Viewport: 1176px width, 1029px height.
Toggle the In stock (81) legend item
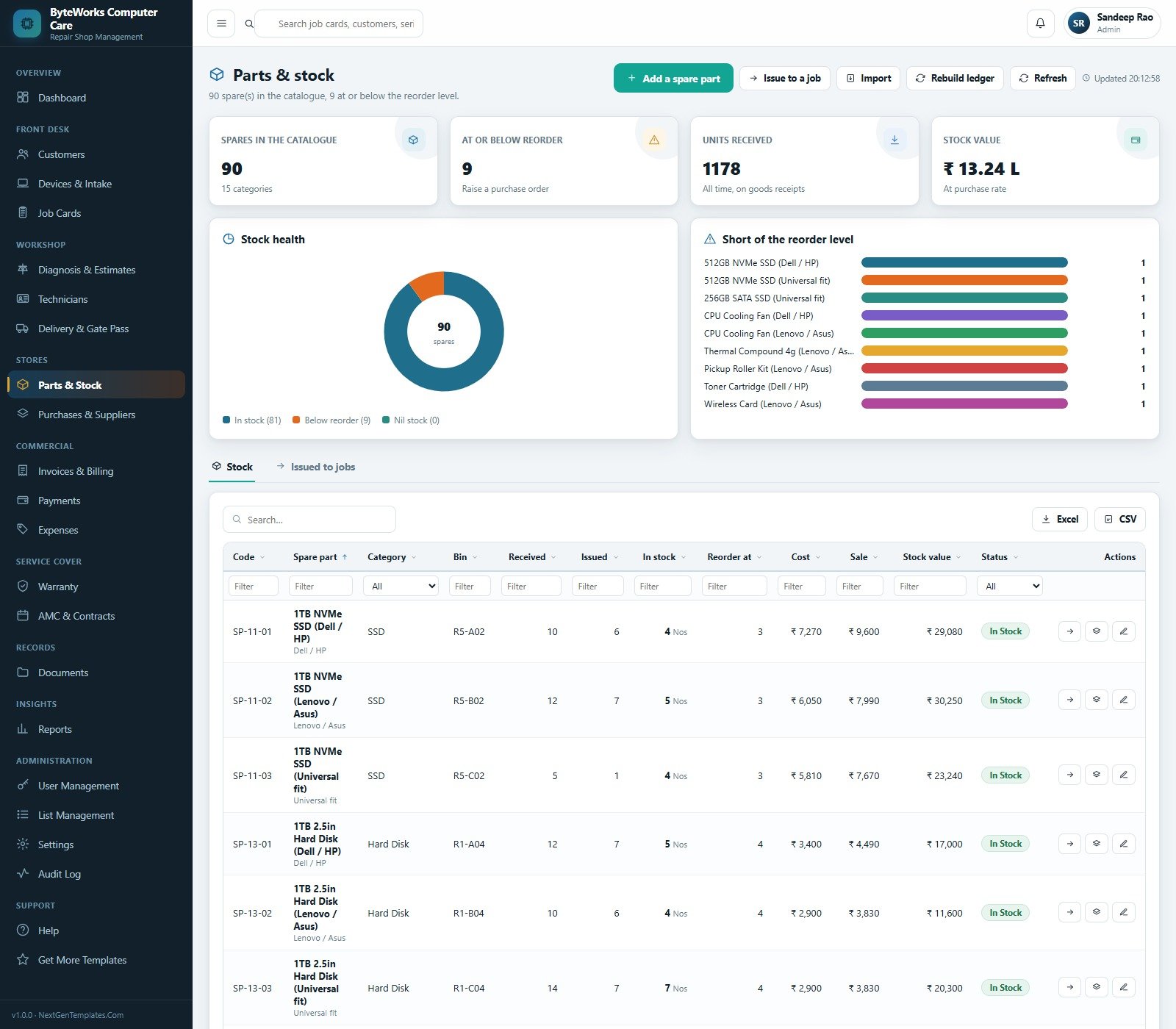[x=252, y=420]
